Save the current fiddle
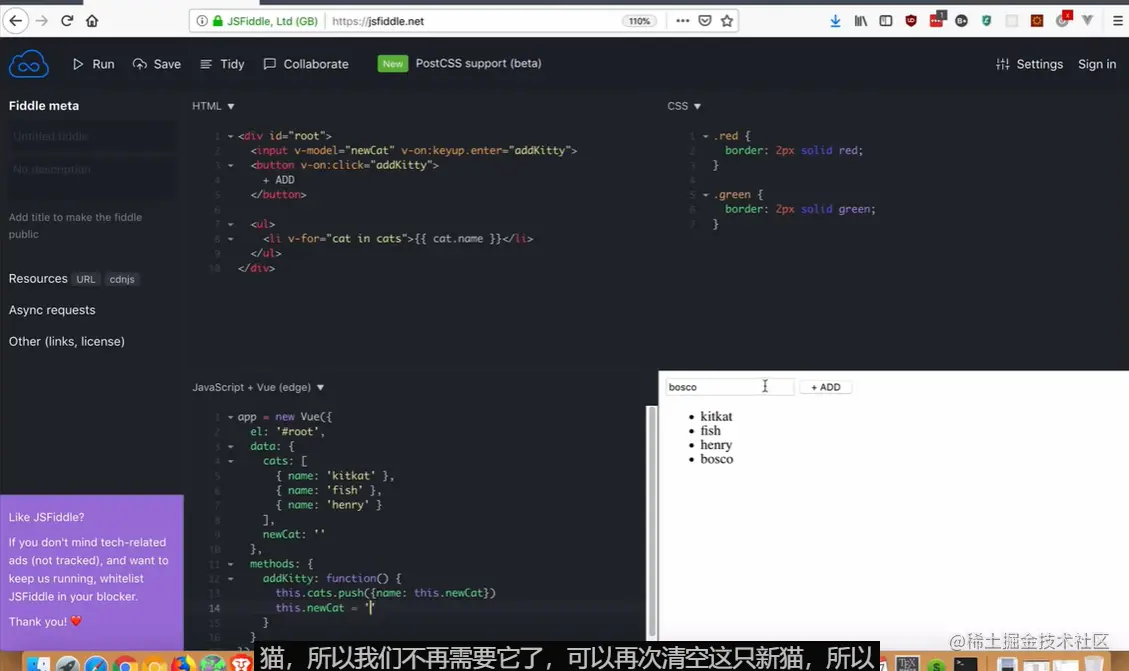Viewport: 1129px width, 671px height. (x=157, y=64)
